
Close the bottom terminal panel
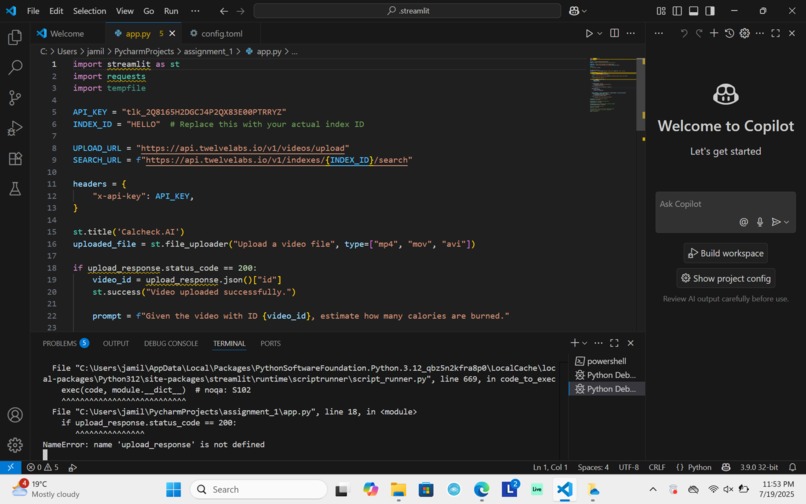pos(631,343)
